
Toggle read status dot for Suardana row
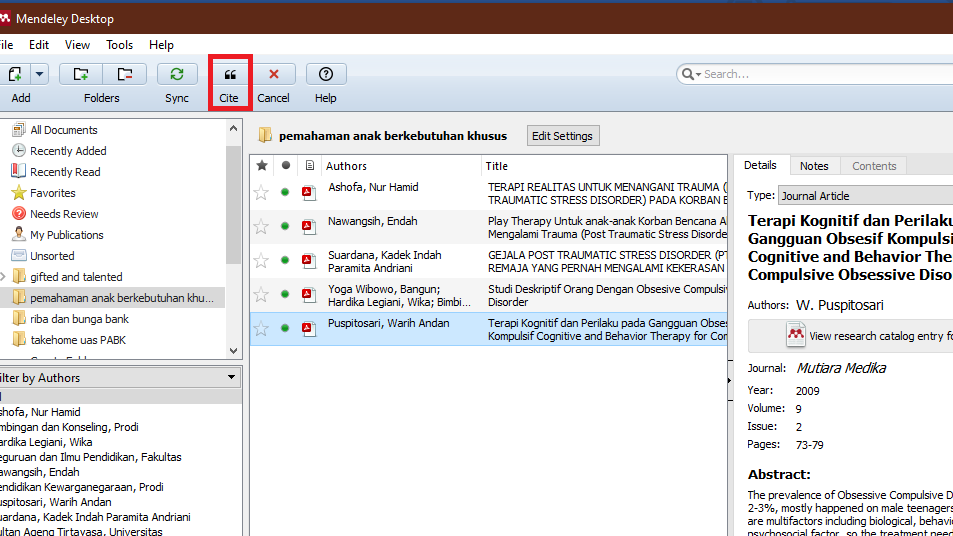click(x=285, y=260)
